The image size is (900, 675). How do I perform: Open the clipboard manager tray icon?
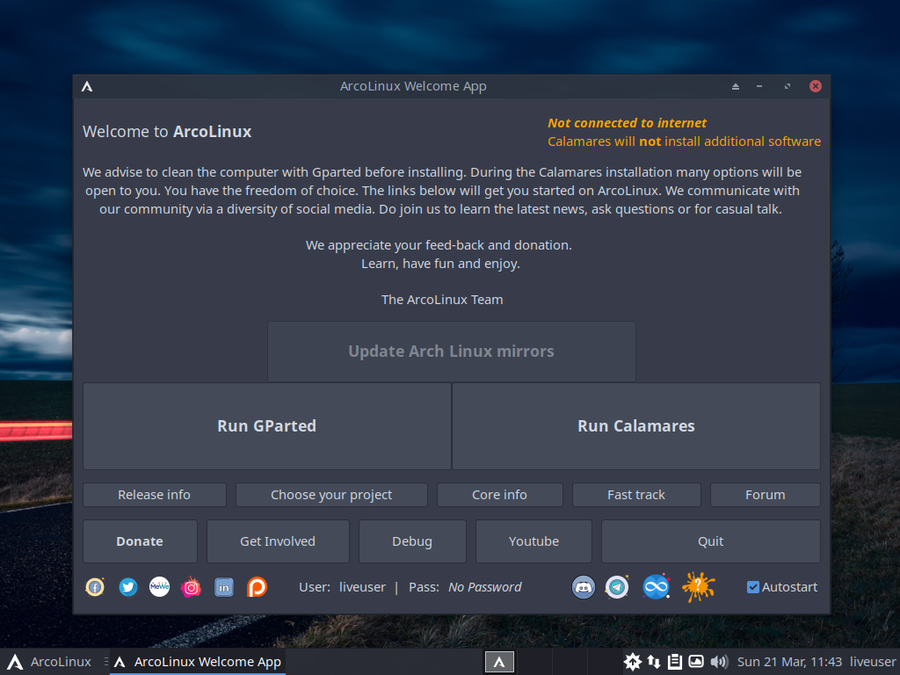click(x=675, y=662)
